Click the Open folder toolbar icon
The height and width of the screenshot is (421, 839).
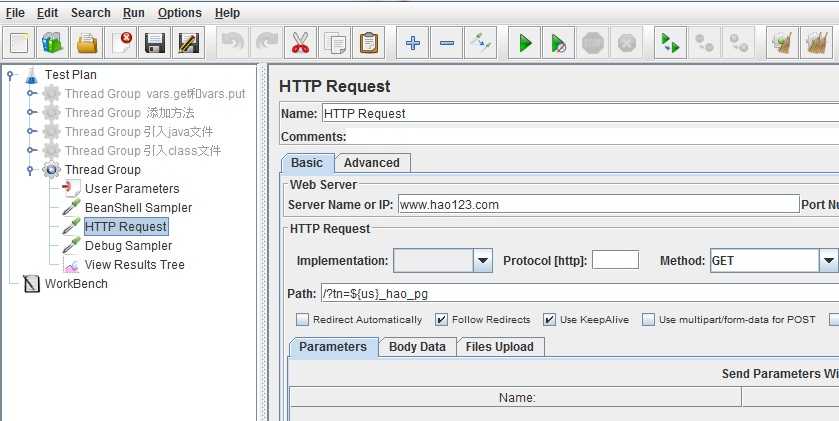(x=87, y=43)
